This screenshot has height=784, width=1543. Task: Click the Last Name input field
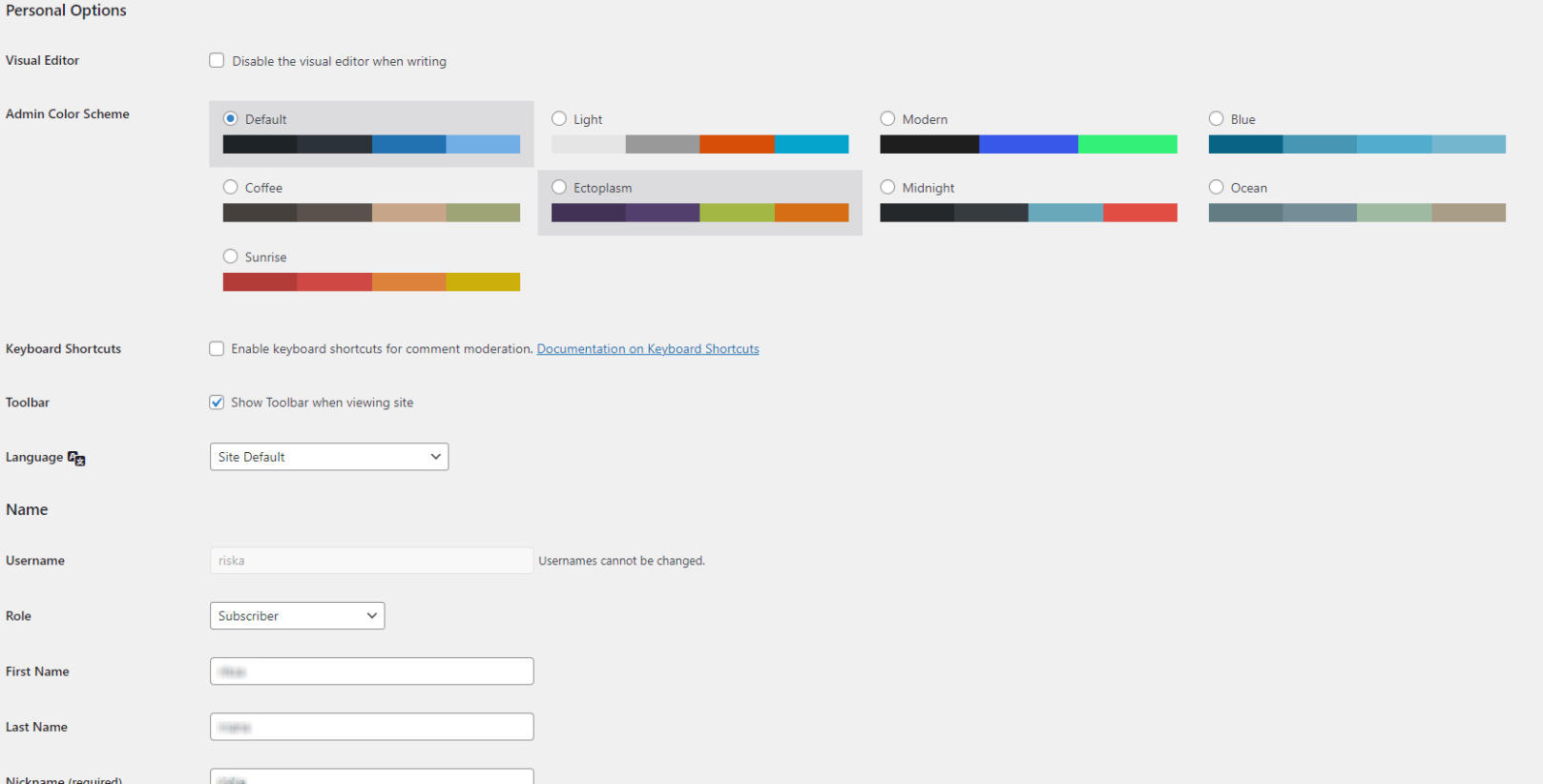(371, 726)
